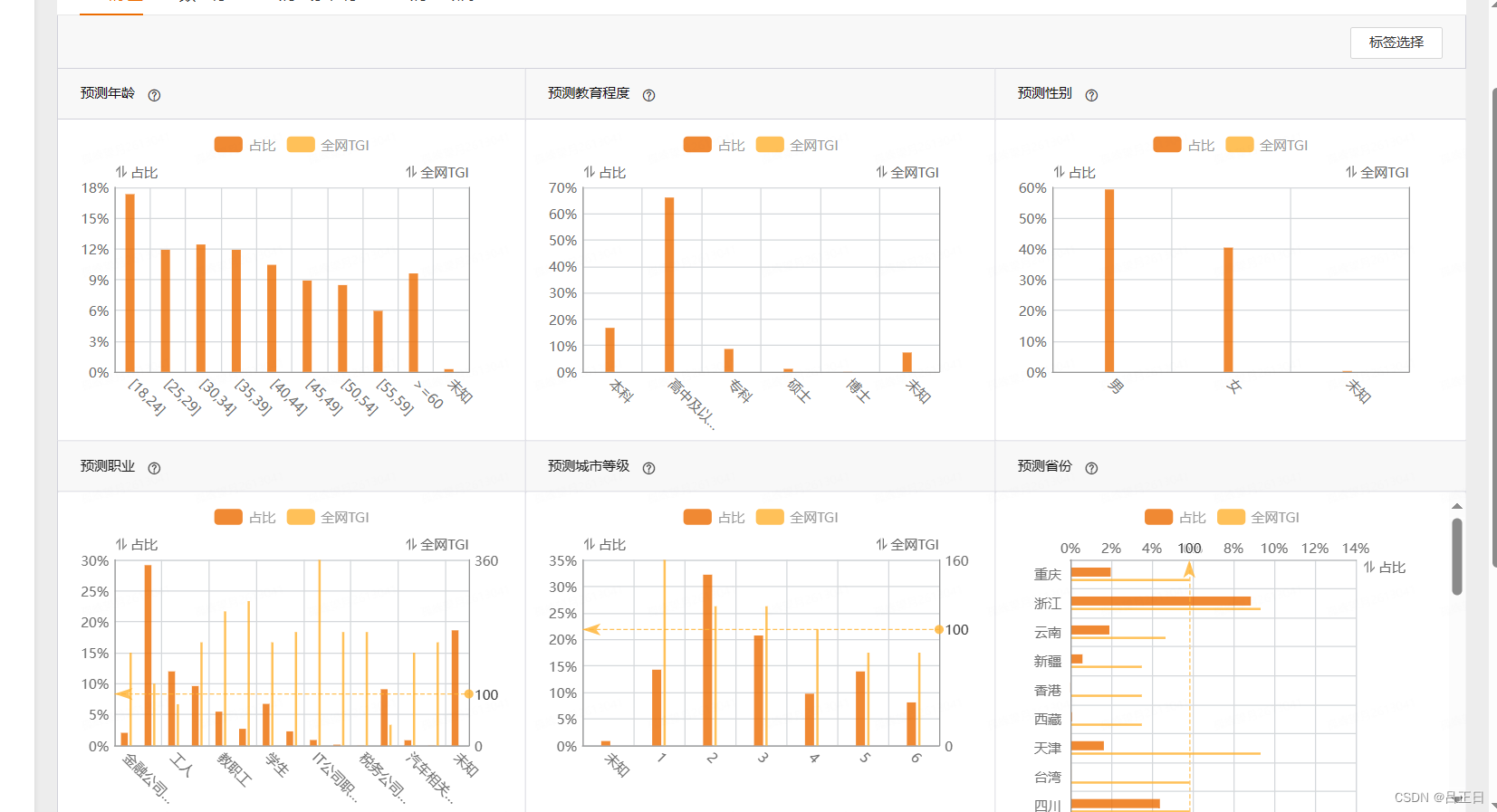Image resolution: width=1497 pixels, height=812 pixels.
Task: Open help tooltip for 预测职业
Action: click(x=154, y=468)
